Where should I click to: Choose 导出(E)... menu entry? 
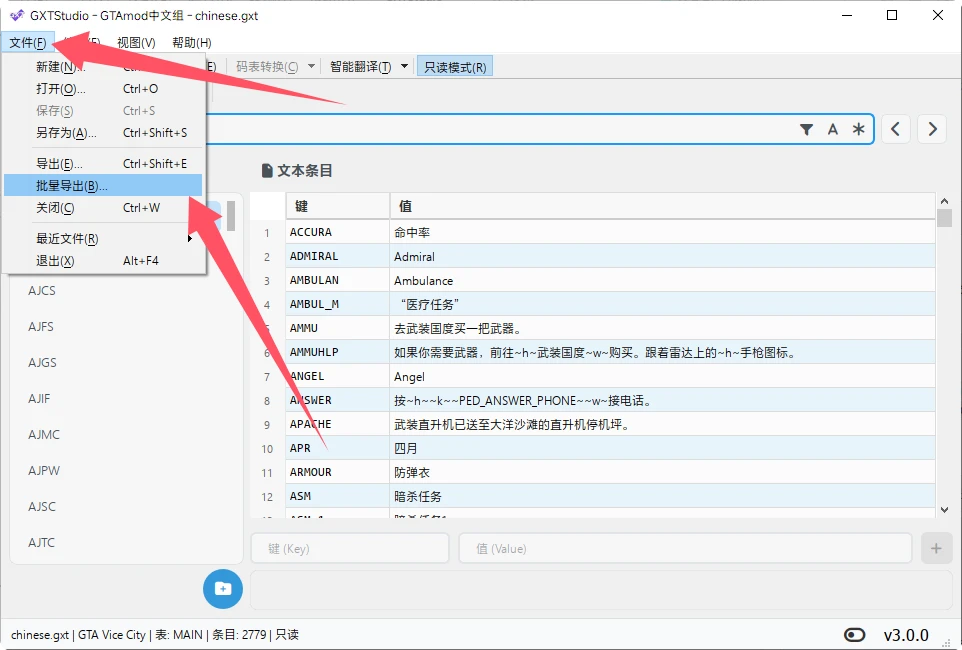(x=104, y=164)
